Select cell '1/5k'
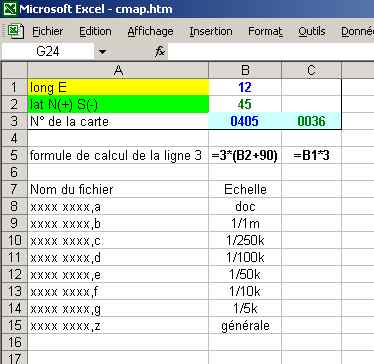 point(245,308)
